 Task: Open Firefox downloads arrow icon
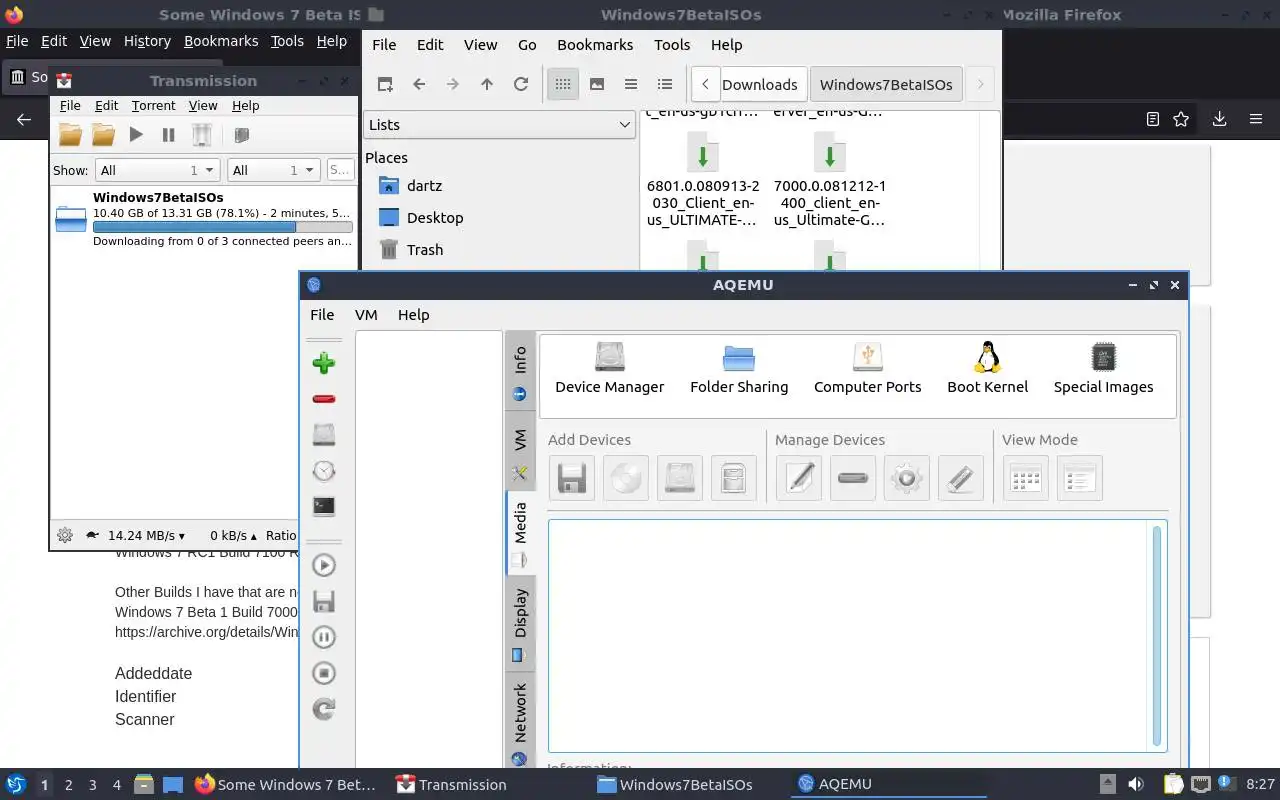[1219, 119]
